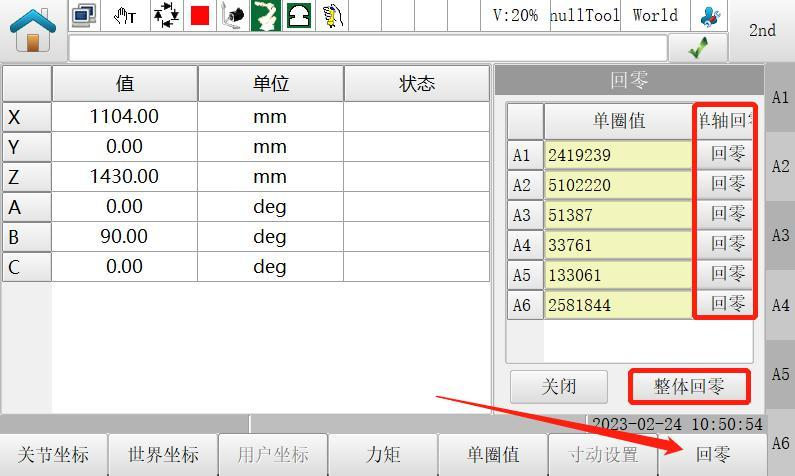Click the A2 side axis key
Image resolution: width=795 pixels, height=476 pixels.
(780, 166)
